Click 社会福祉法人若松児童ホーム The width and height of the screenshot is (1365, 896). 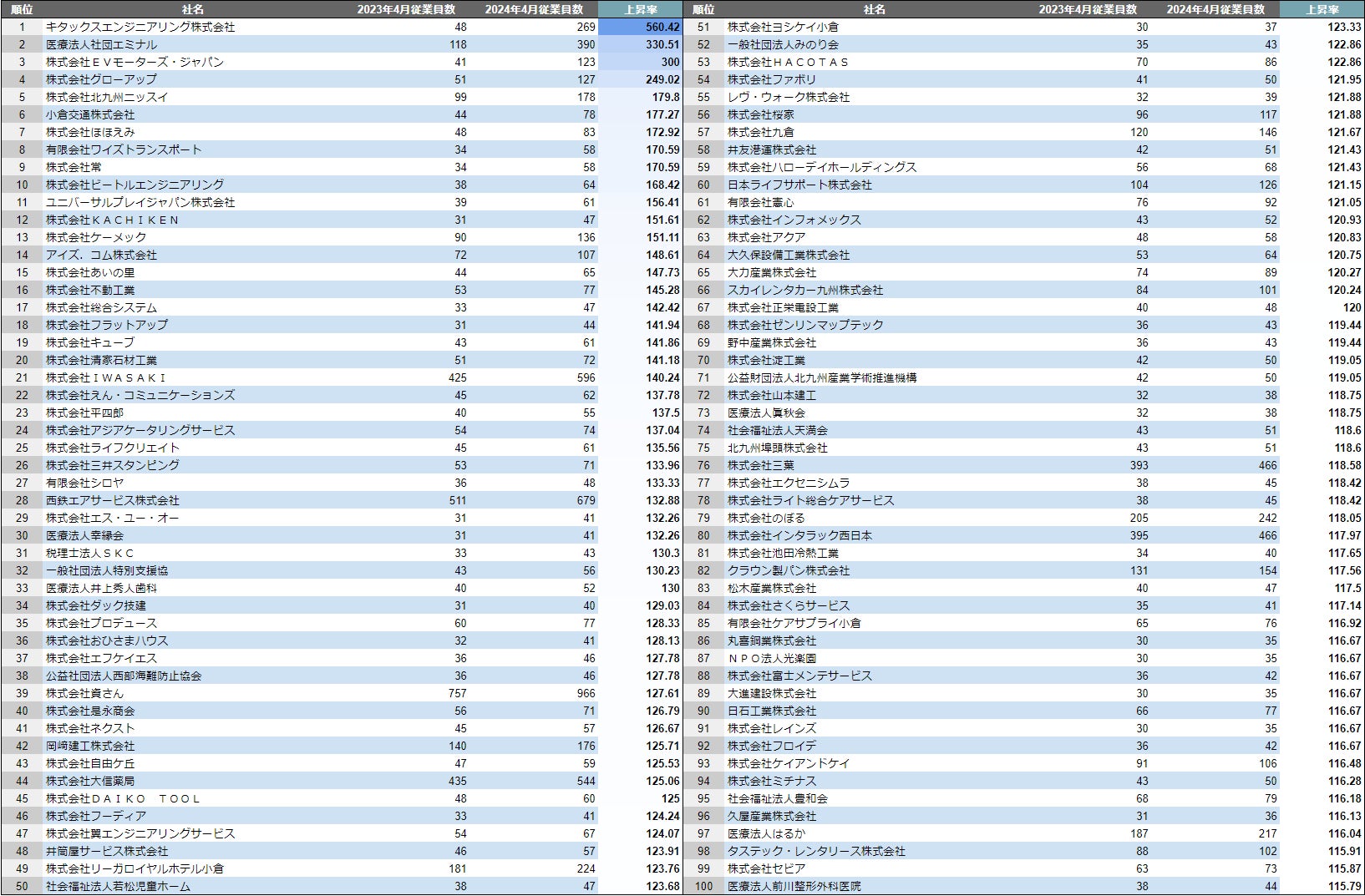[x=118, y=886]
